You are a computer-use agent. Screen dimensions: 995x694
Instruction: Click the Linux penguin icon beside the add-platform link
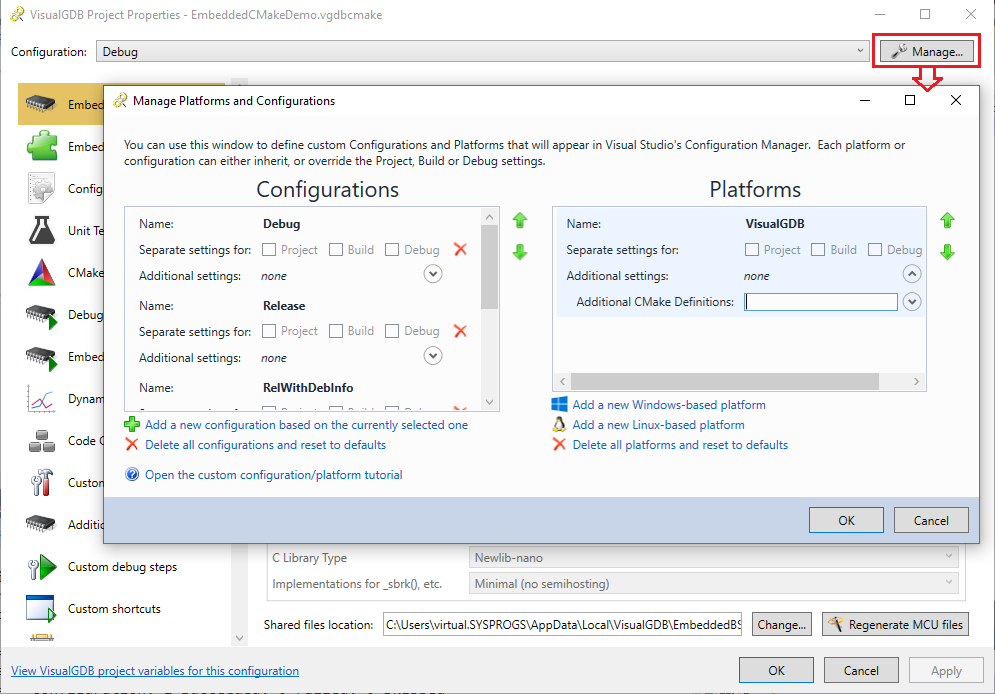(x=559, y=424)
